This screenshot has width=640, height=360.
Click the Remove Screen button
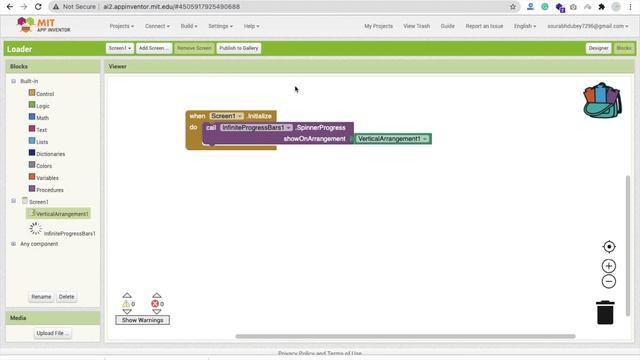click(x=194, y=48)
